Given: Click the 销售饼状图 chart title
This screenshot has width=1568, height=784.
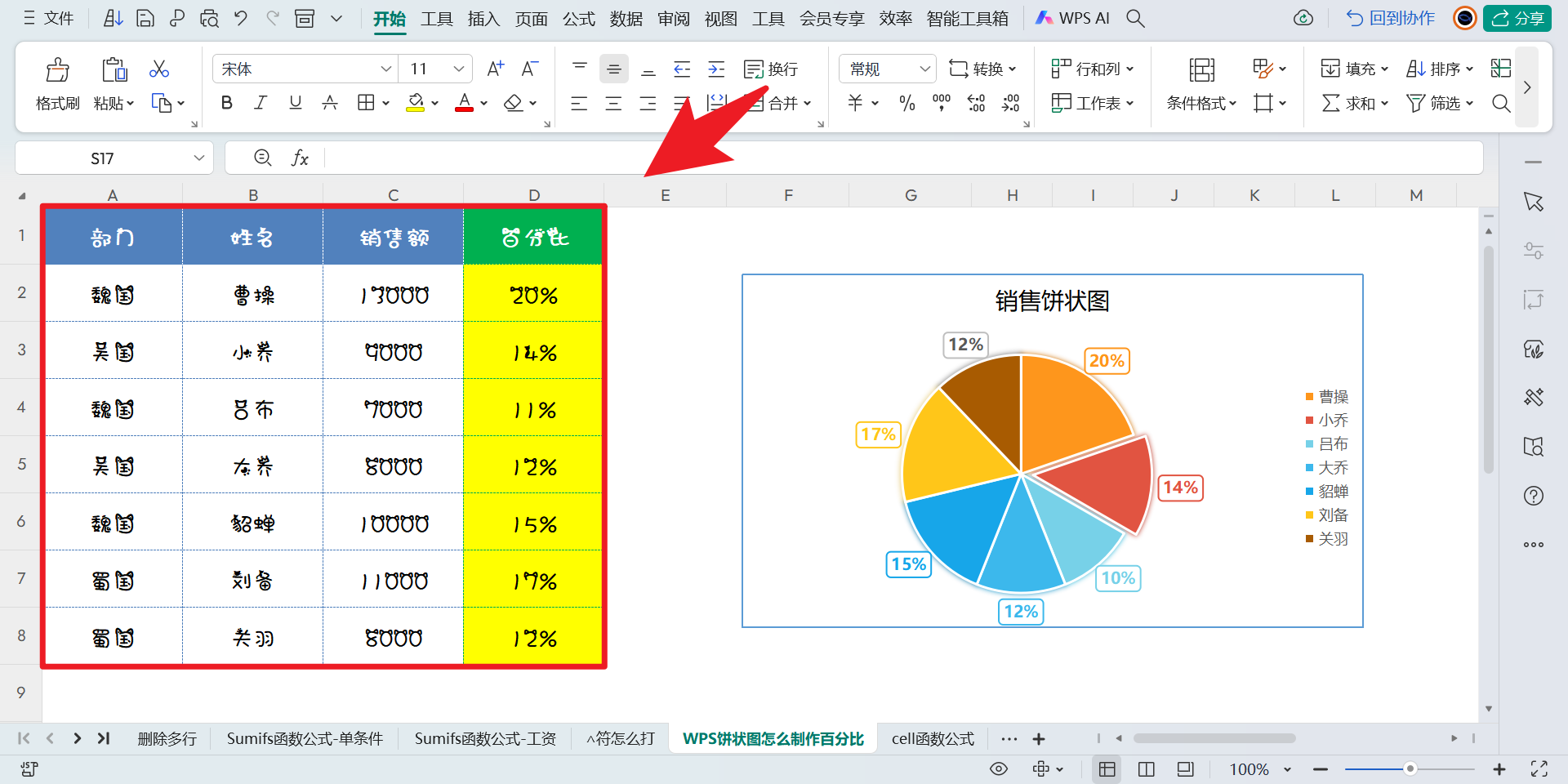Looking at the screenshot, I should coord(1052,301).
